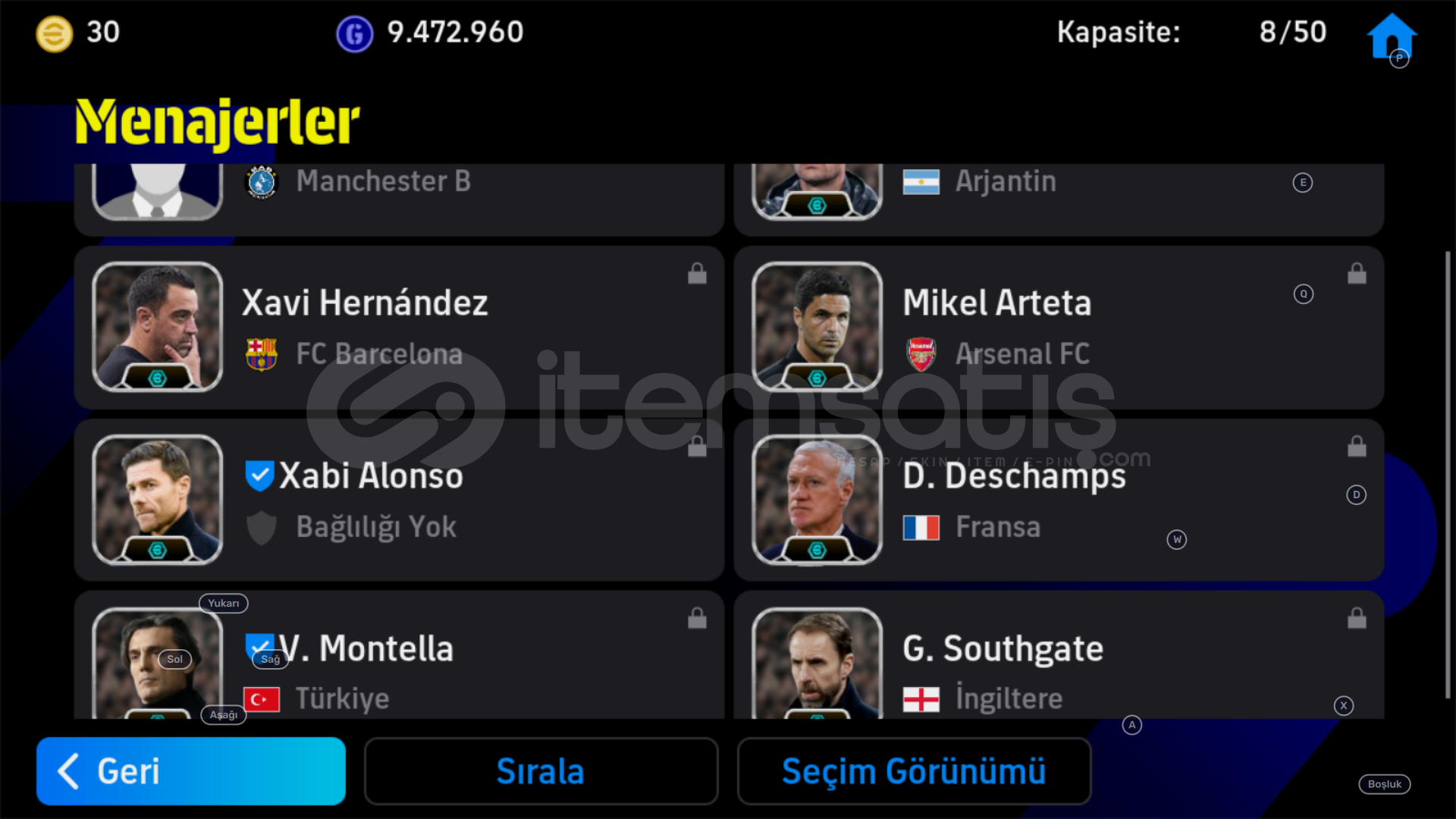Image resolution: width=1456 pixels, height=819 pixels.
Task: Tap the Arsenal FC club badge
Action: 921,354
